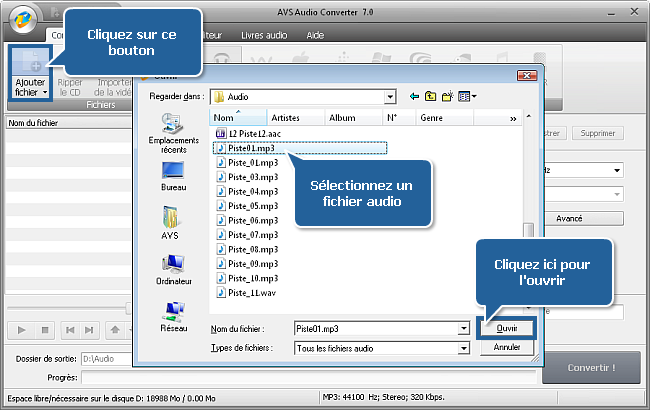Select file Piste_03.mp3
650x410 pixels.
pyautogui.click(x=247, y=177)
